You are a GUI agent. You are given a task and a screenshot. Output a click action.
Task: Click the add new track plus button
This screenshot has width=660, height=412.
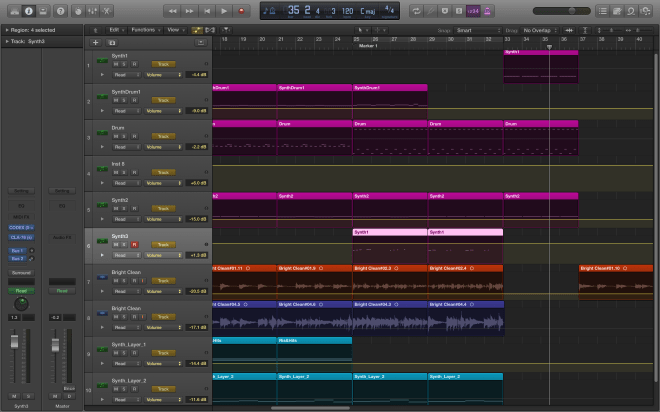(x=96, y=43)
